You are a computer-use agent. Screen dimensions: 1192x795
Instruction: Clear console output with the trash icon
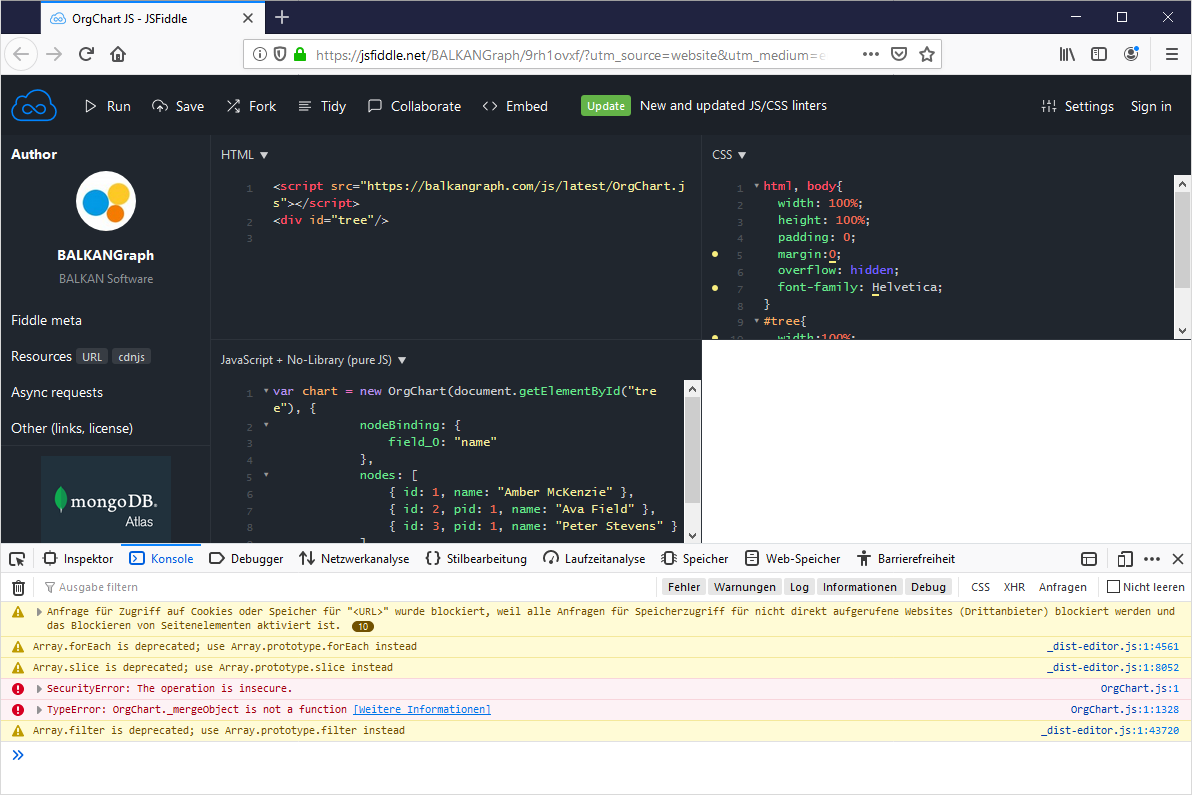(x=18, y=587)
